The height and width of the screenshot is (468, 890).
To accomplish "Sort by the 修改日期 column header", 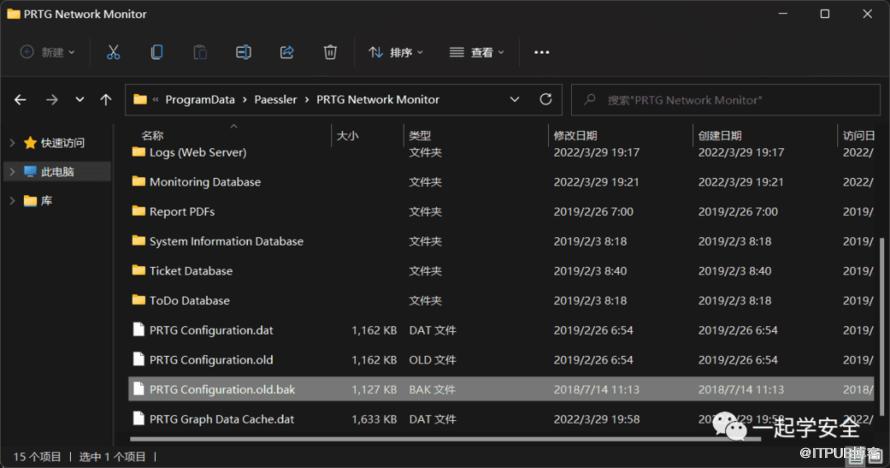I will tap(575, 135).
